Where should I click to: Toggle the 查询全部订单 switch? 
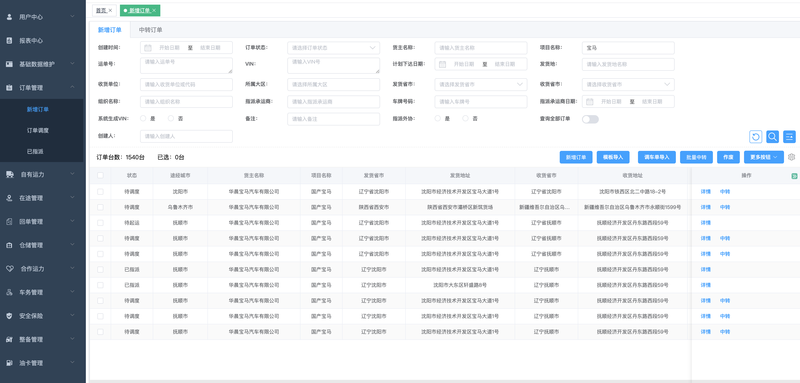(x=590, y=119)
